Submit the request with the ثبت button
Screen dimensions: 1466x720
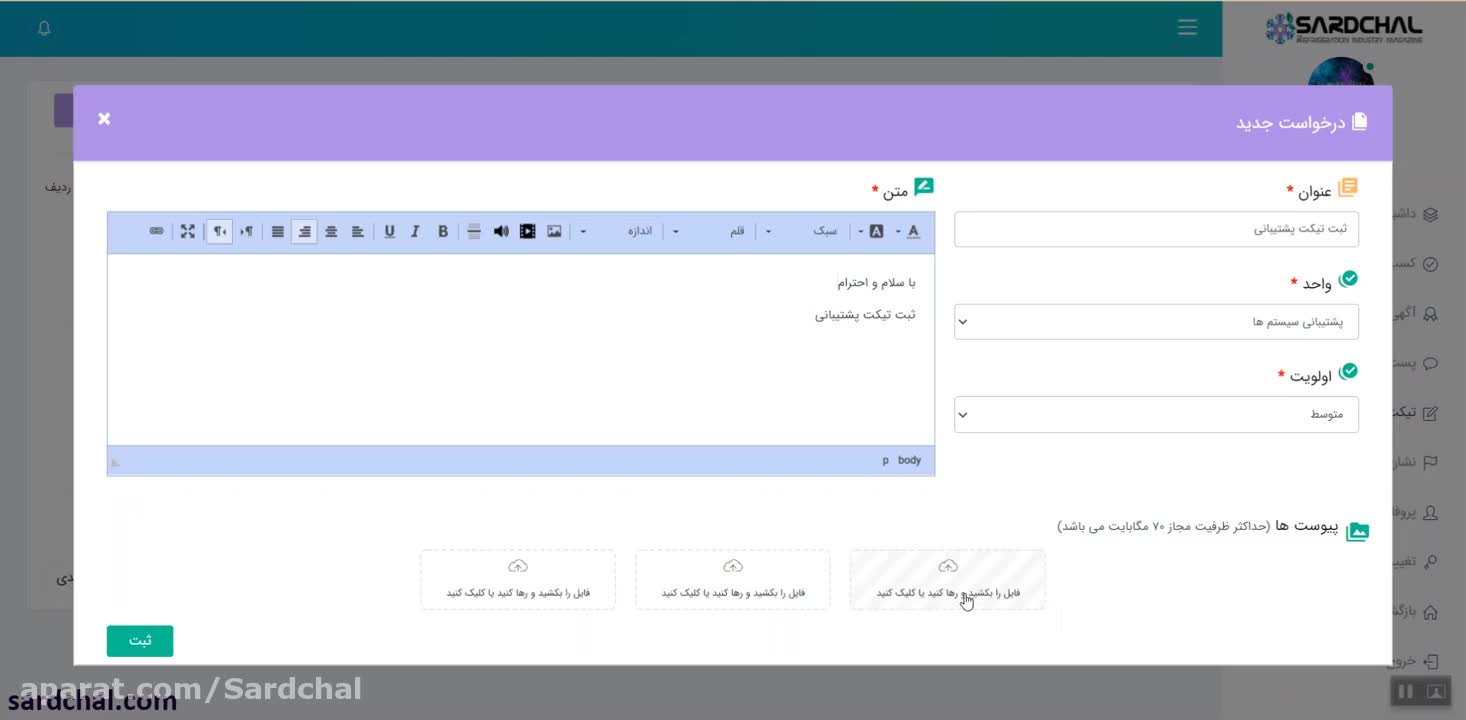(x=140, y=641)
